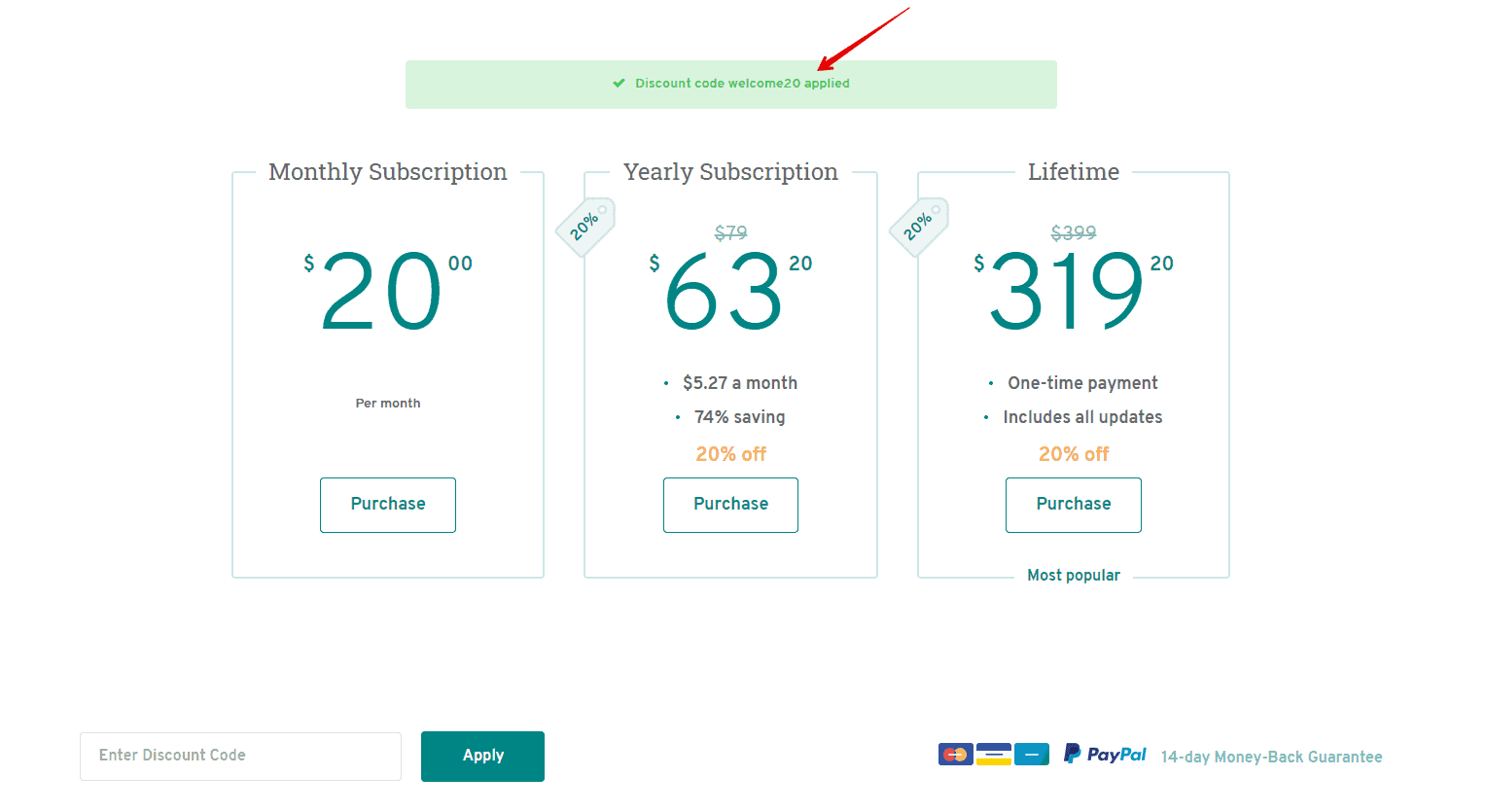Purchase the Monthly Subscription plan
1487x812 pixels.
(388, 505)
